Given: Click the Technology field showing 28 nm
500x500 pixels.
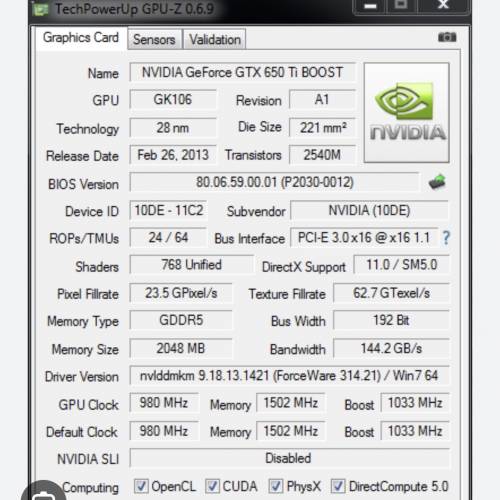Looking at the screenshot, I should coord(173,128).
